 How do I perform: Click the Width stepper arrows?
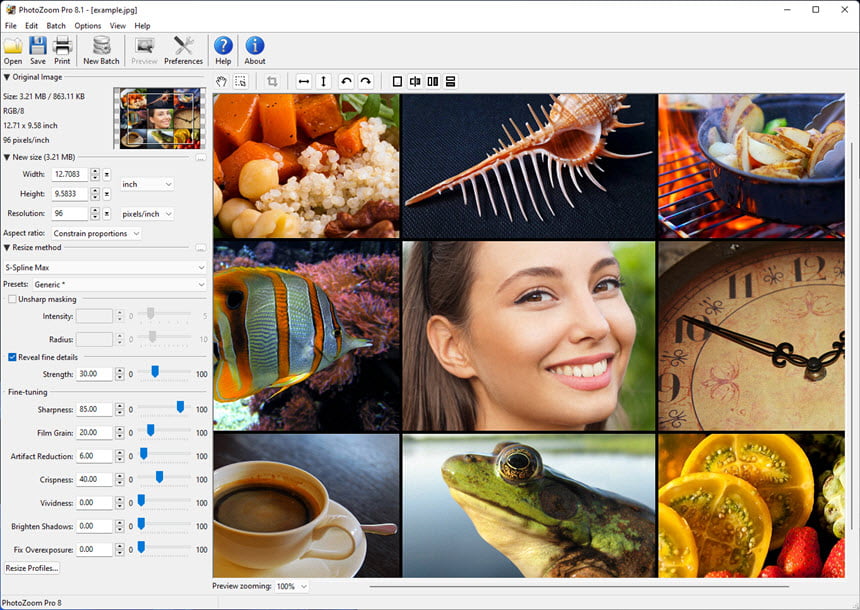point(95,174)
